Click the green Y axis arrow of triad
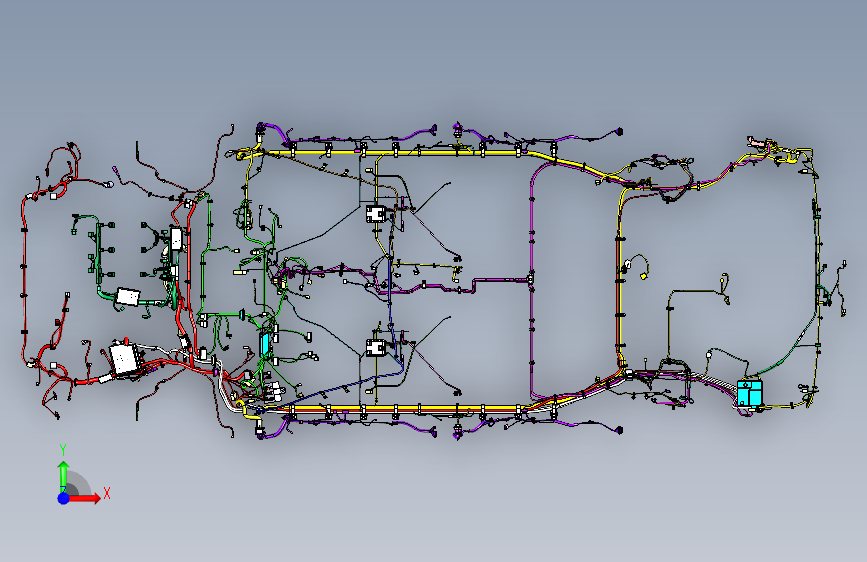 pyautogui.click(x=64, y=475)
